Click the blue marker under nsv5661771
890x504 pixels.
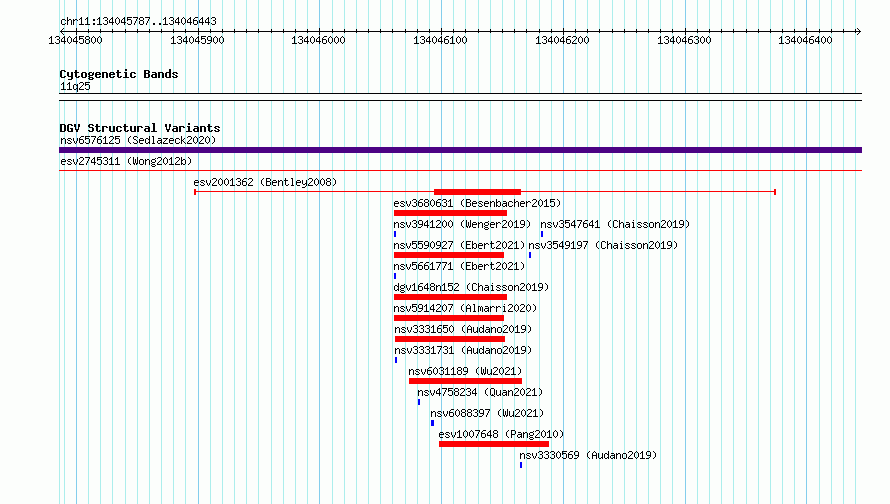[395, 276]
